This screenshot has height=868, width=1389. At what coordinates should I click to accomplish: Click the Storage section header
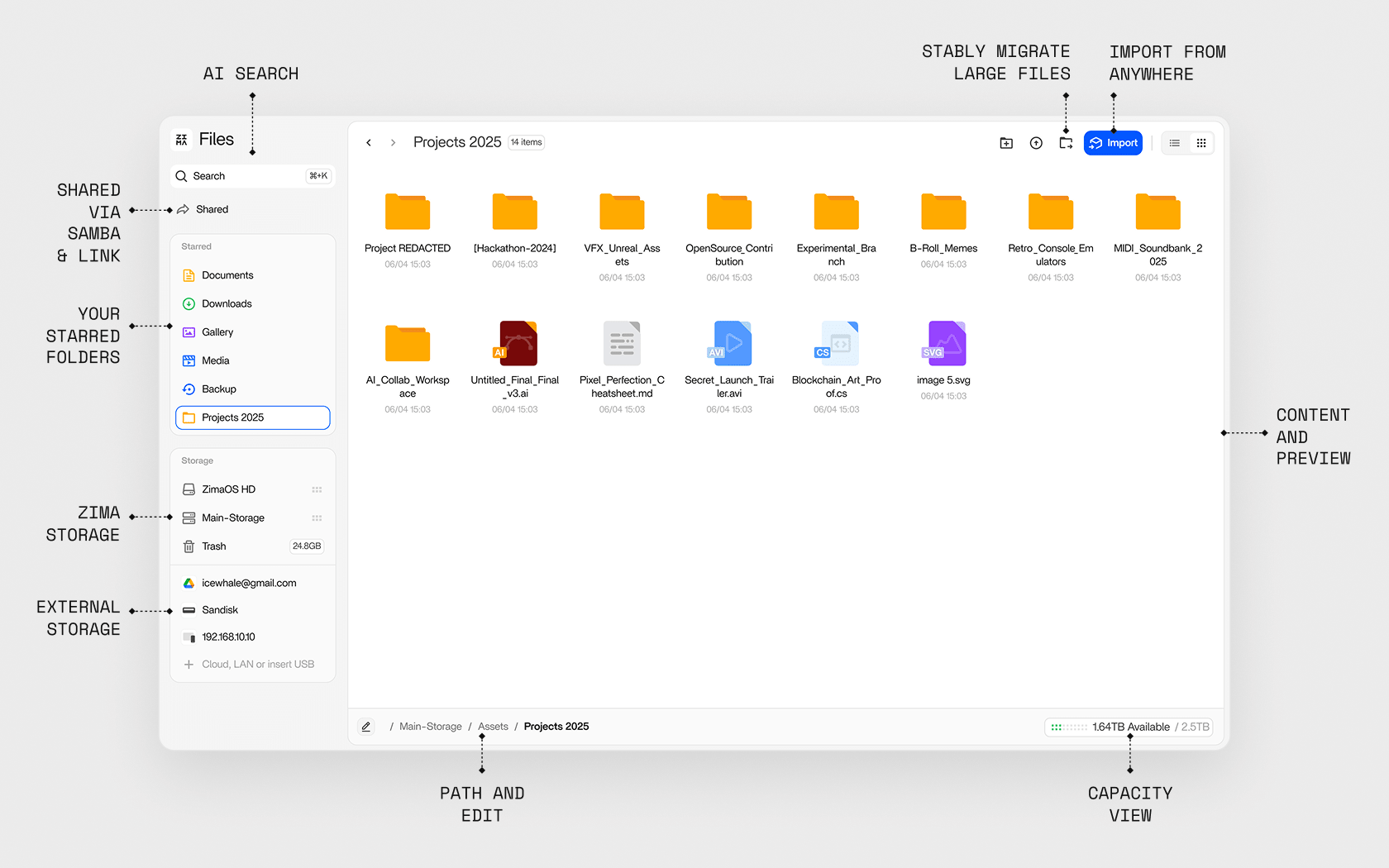[x=198, y=460]
